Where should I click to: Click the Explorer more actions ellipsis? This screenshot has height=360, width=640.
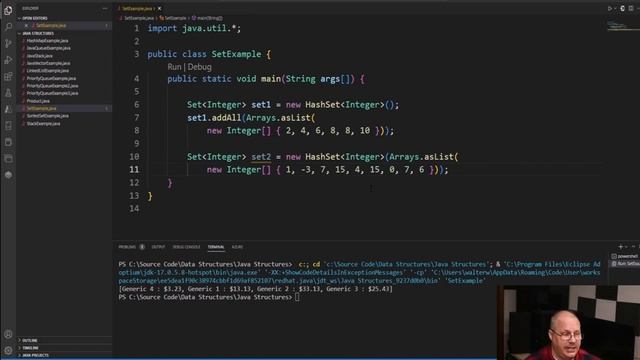[105, 8]
